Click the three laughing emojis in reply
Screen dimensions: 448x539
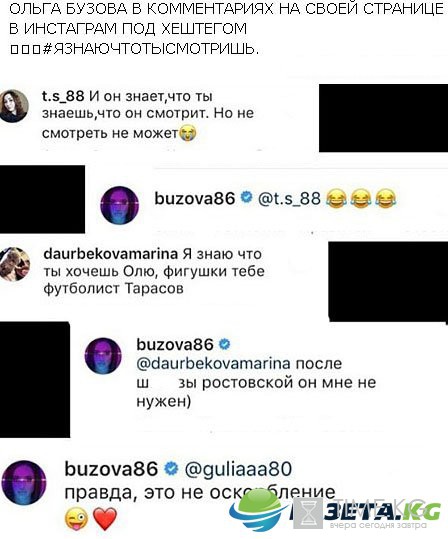click(x=361, y=199)
